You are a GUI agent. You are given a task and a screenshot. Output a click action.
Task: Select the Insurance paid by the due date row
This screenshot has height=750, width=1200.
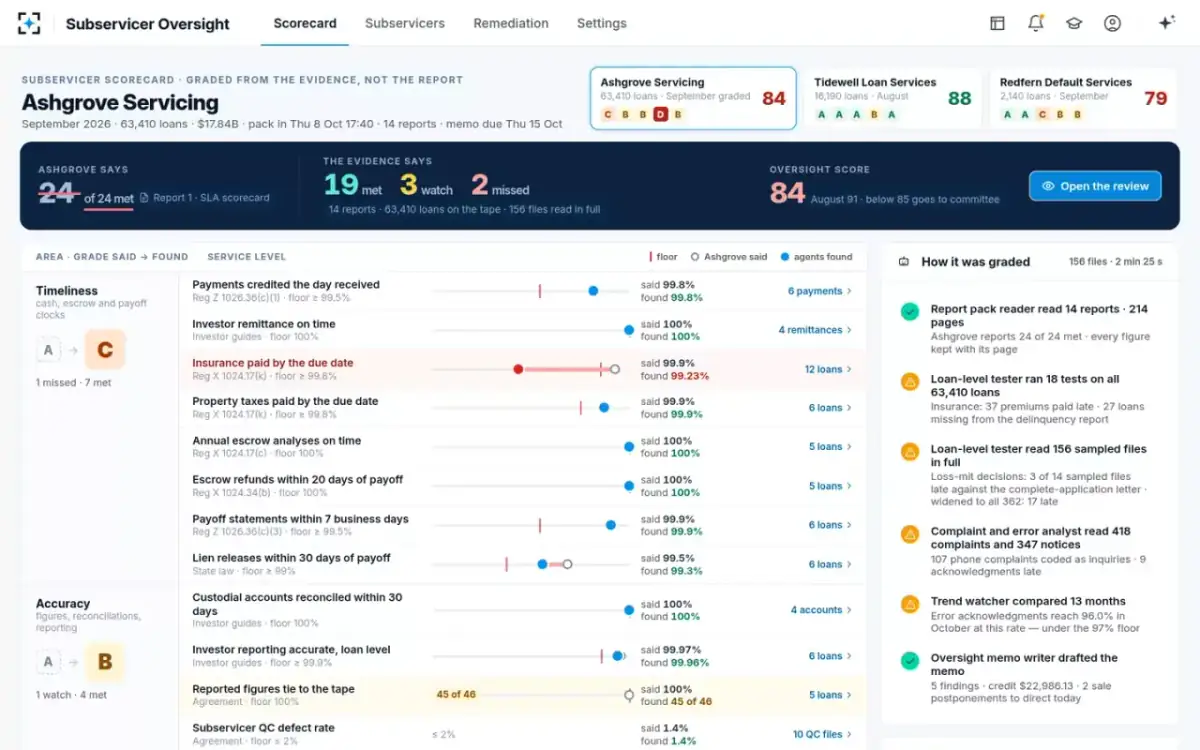tap(522, 369)
